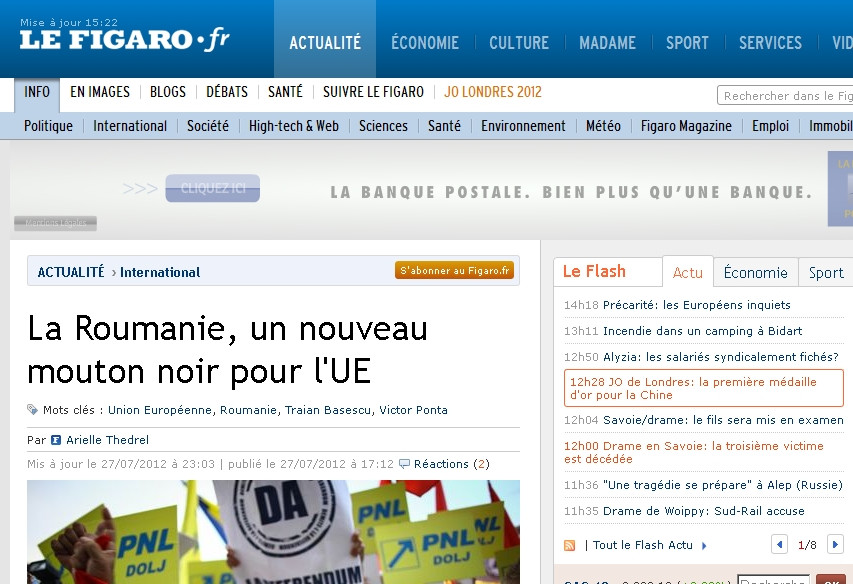Click the S'abonner au Figaro.fr button
Screen dimensions: 853x584
tap(455, 270)
